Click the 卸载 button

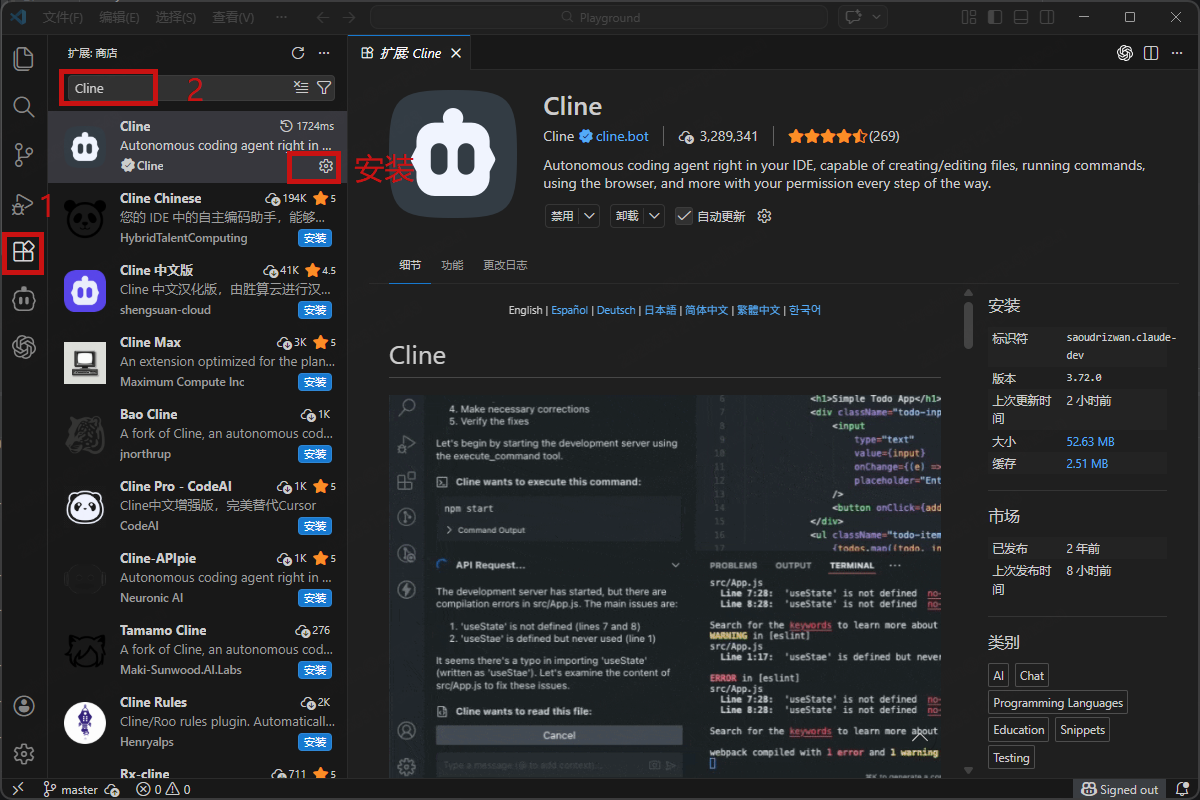627,216
